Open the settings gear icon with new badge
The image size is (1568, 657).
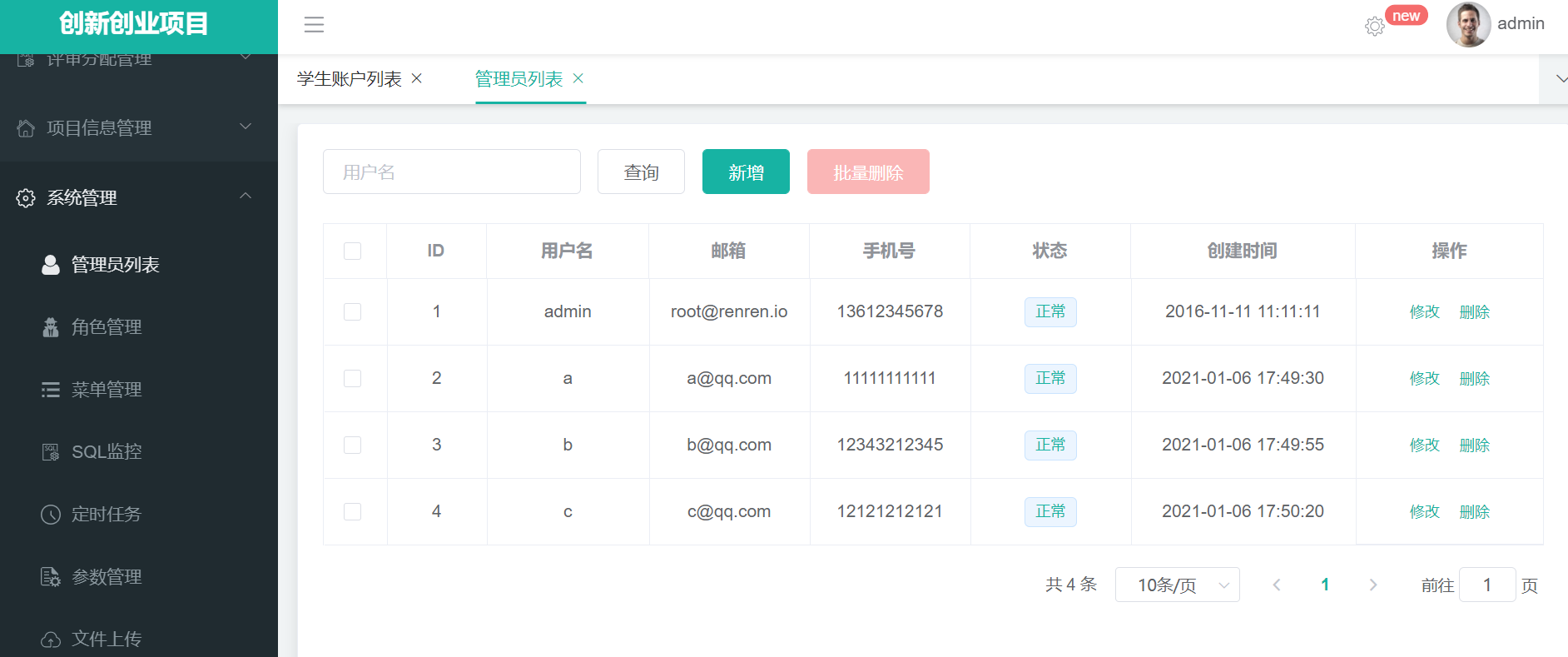tap(1375, 27)
